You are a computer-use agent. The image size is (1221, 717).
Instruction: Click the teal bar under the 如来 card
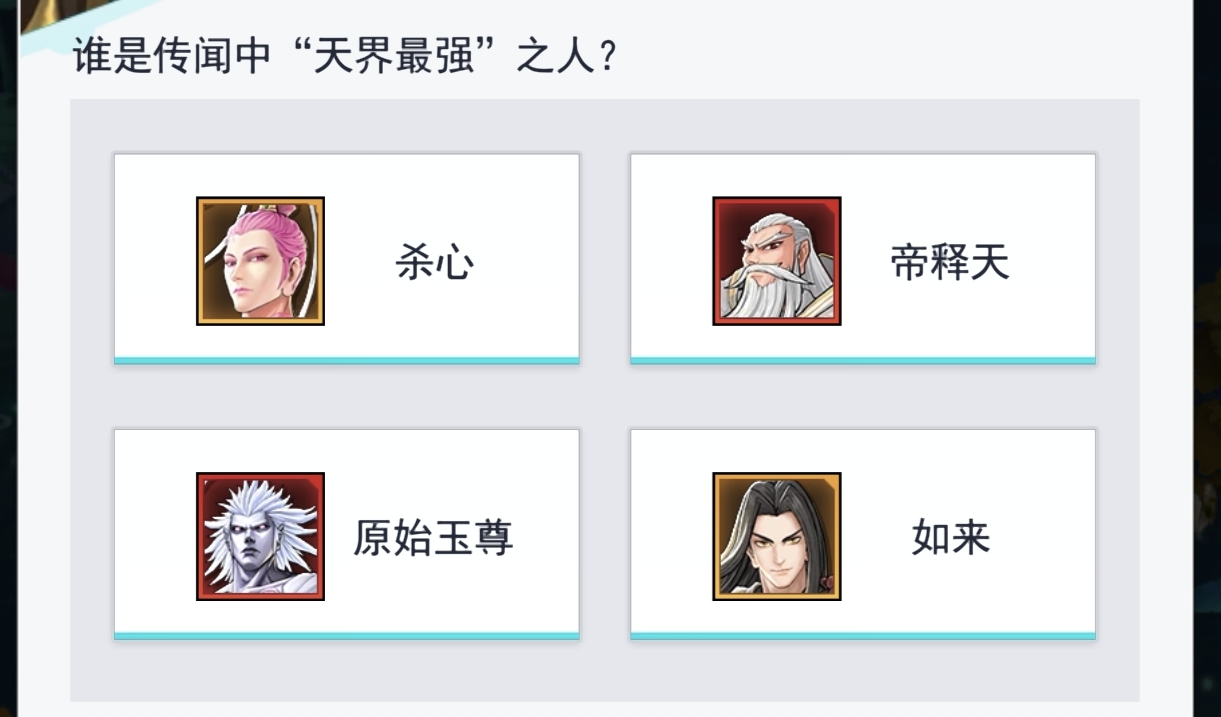(862, 636)
